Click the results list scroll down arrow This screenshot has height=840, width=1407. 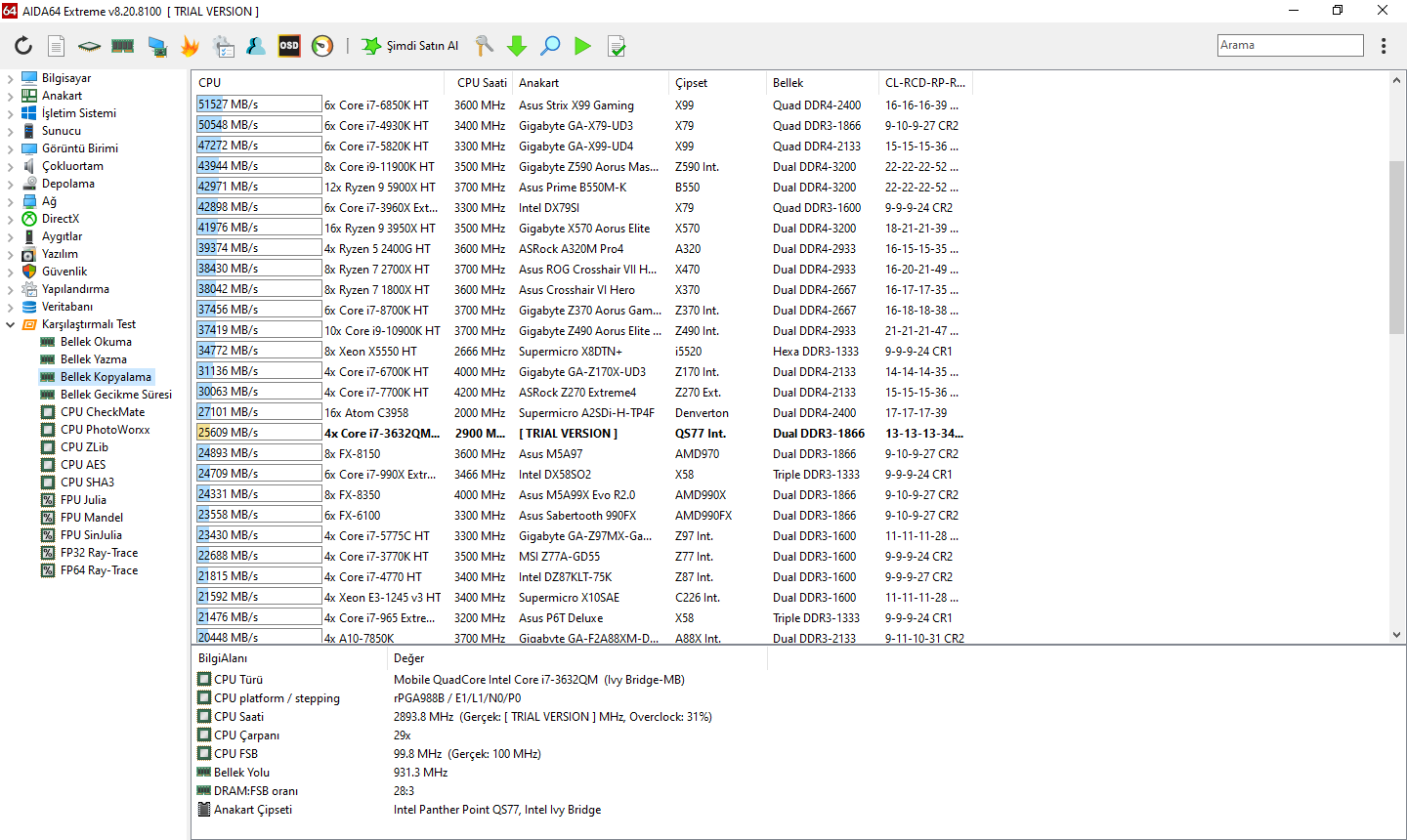1396,635
